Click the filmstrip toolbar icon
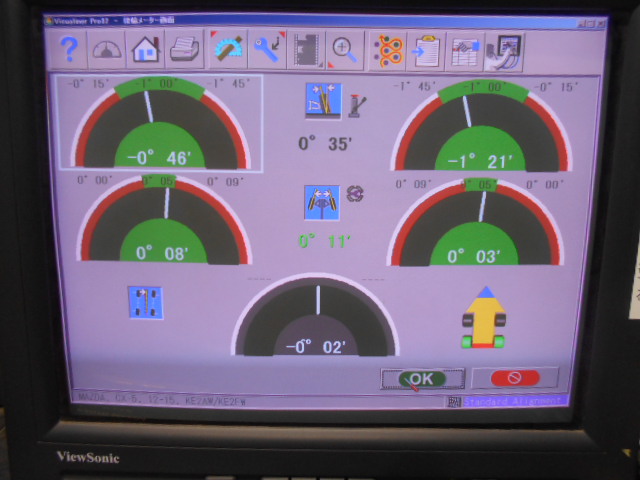This screenshot has width=640, height=480. tap(306, 51)
